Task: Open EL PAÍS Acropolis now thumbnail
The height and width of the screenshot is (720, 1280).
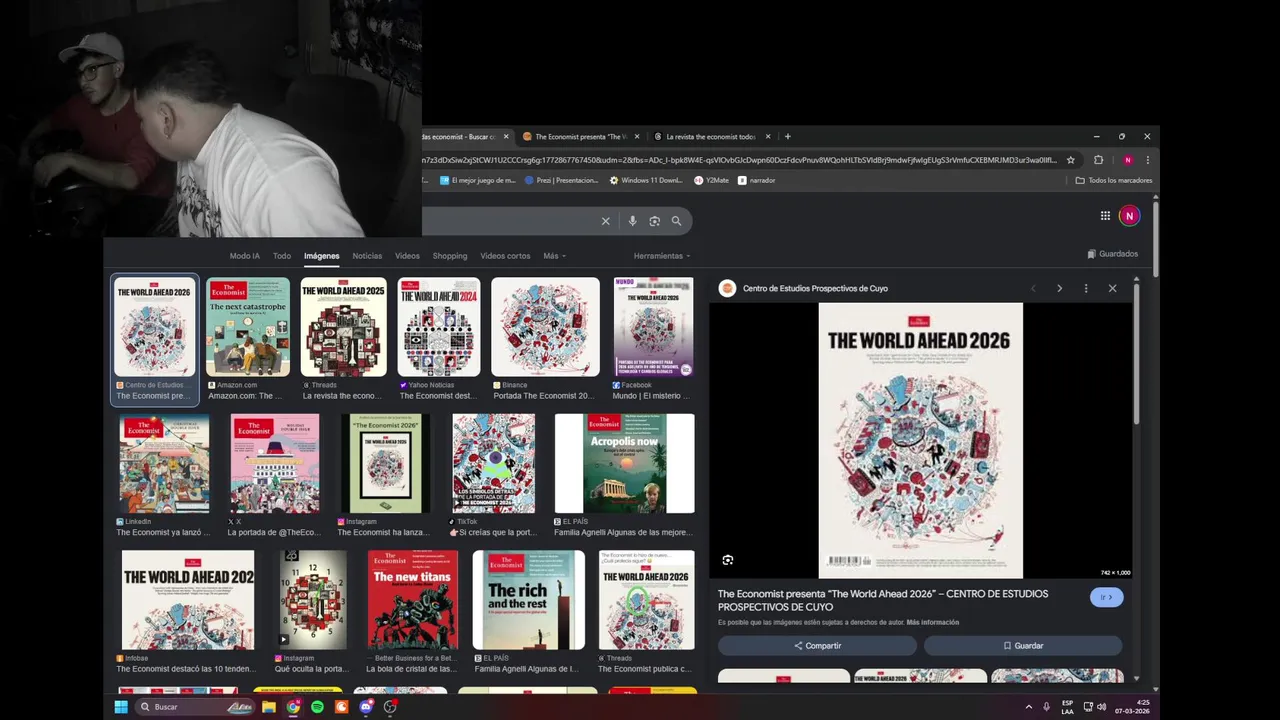Action: point(624,463)
